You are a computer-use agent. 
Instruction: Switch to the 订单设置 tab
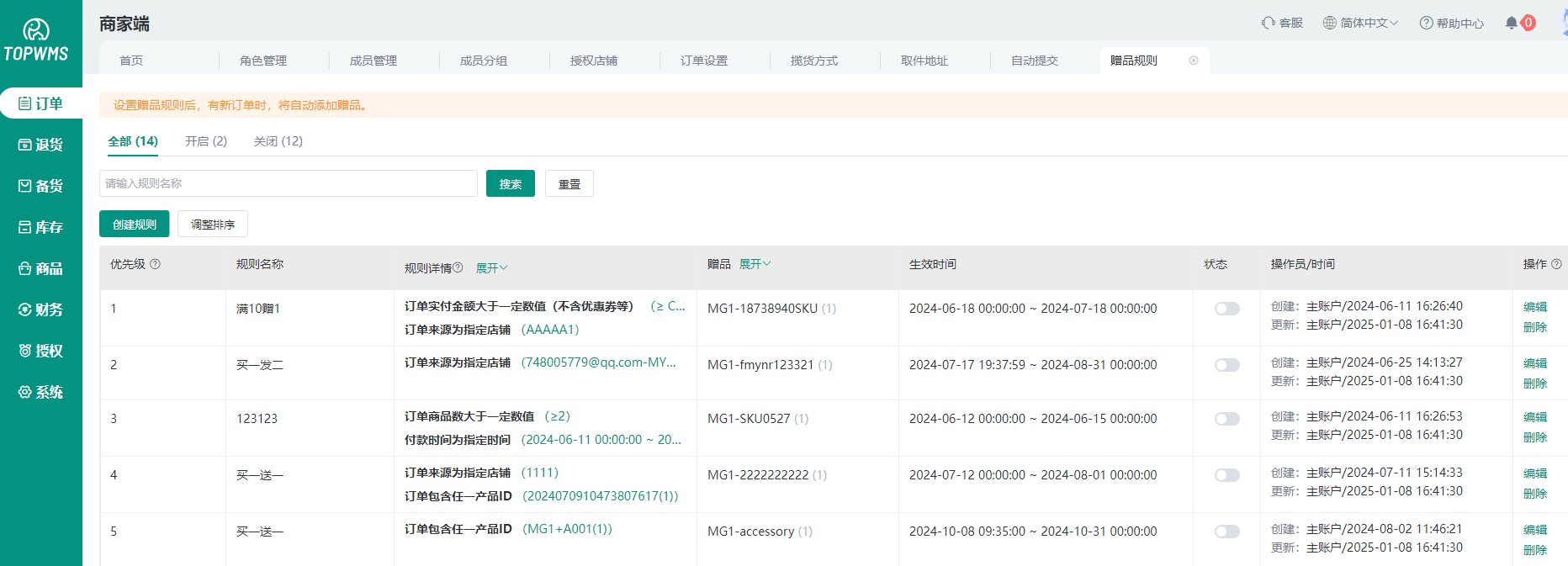(704, 61)
